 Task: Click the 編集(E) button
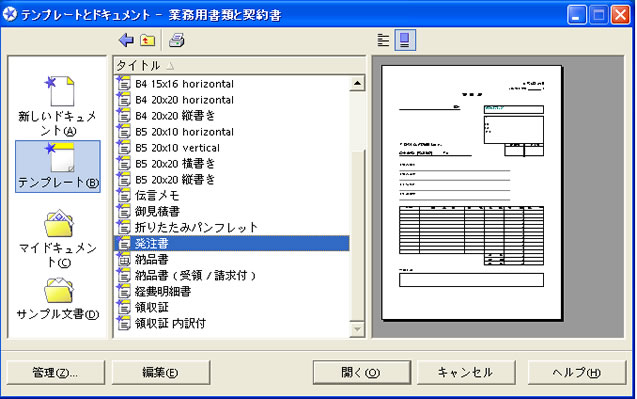[160, 372]
